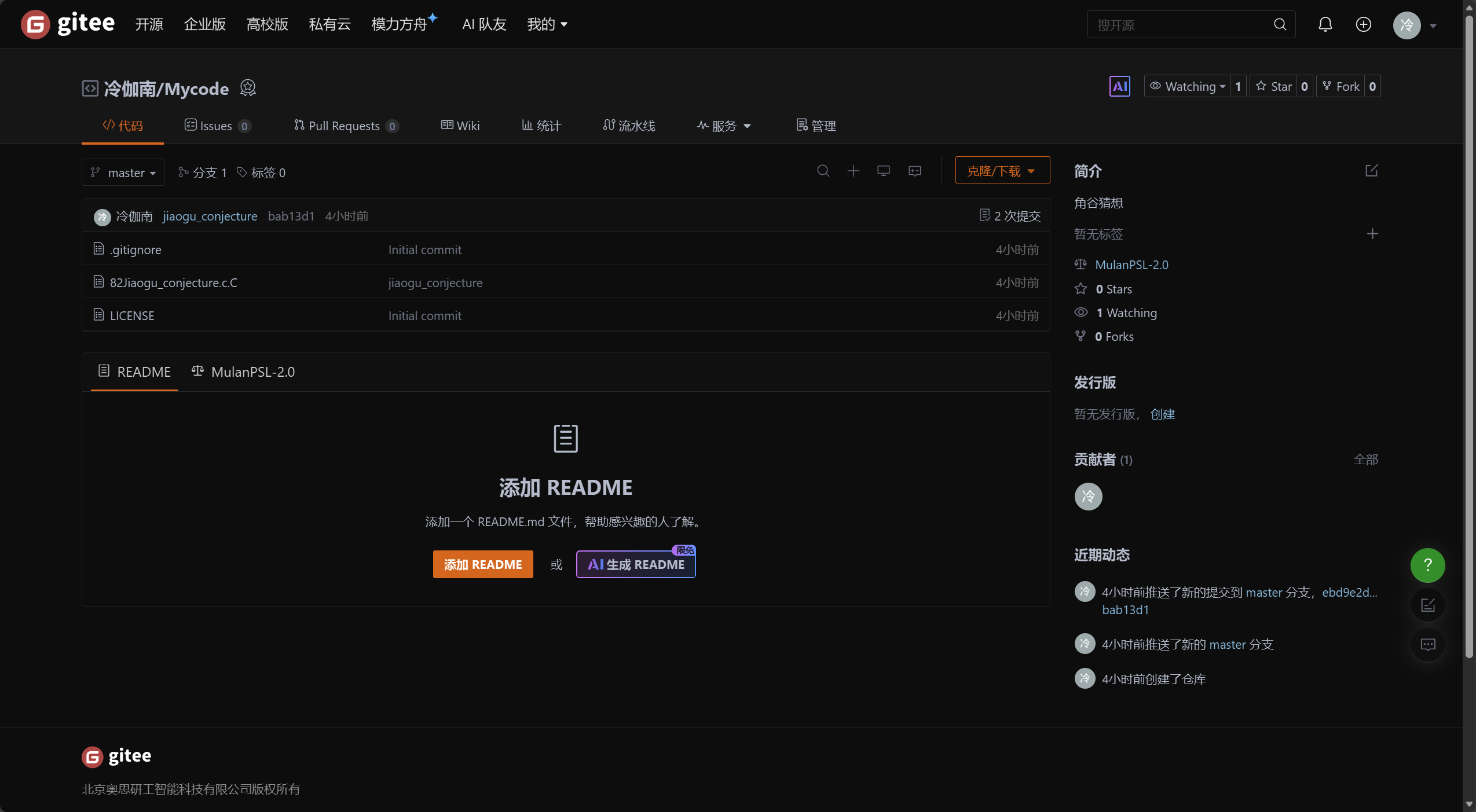Screen dimensions: 1476x812
Task: Click the contributor avatar under 贡献者
Action: 1088,496
